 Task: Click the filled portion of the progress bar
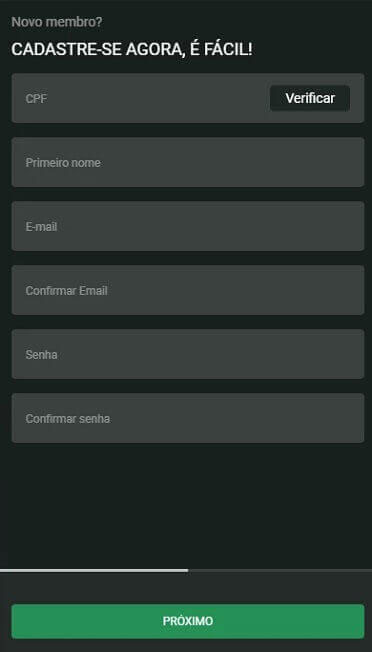pyautogui.click(x=94, y=570)
